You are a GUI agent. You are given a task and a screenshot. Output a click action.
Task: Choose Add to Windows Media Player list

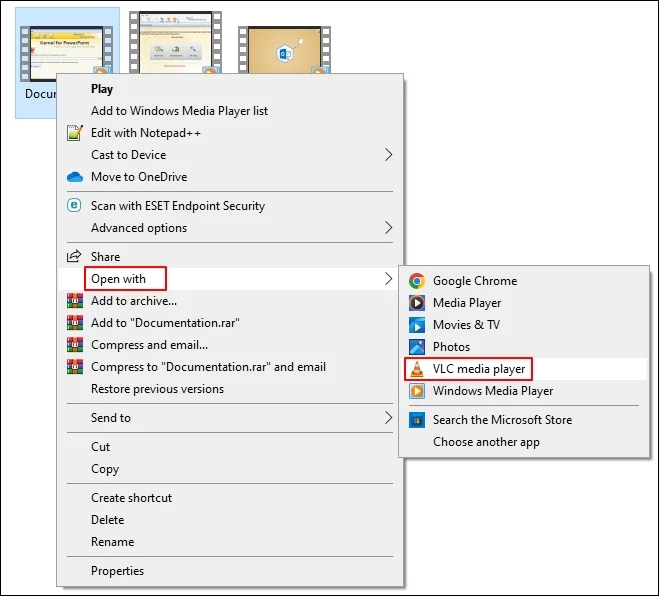(x=179, y=111)
